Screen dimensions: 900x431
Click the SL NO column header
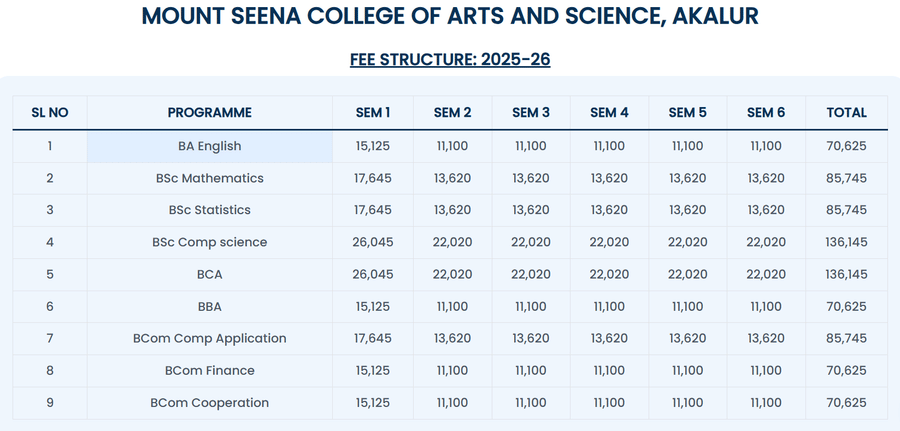pos(50,113)
